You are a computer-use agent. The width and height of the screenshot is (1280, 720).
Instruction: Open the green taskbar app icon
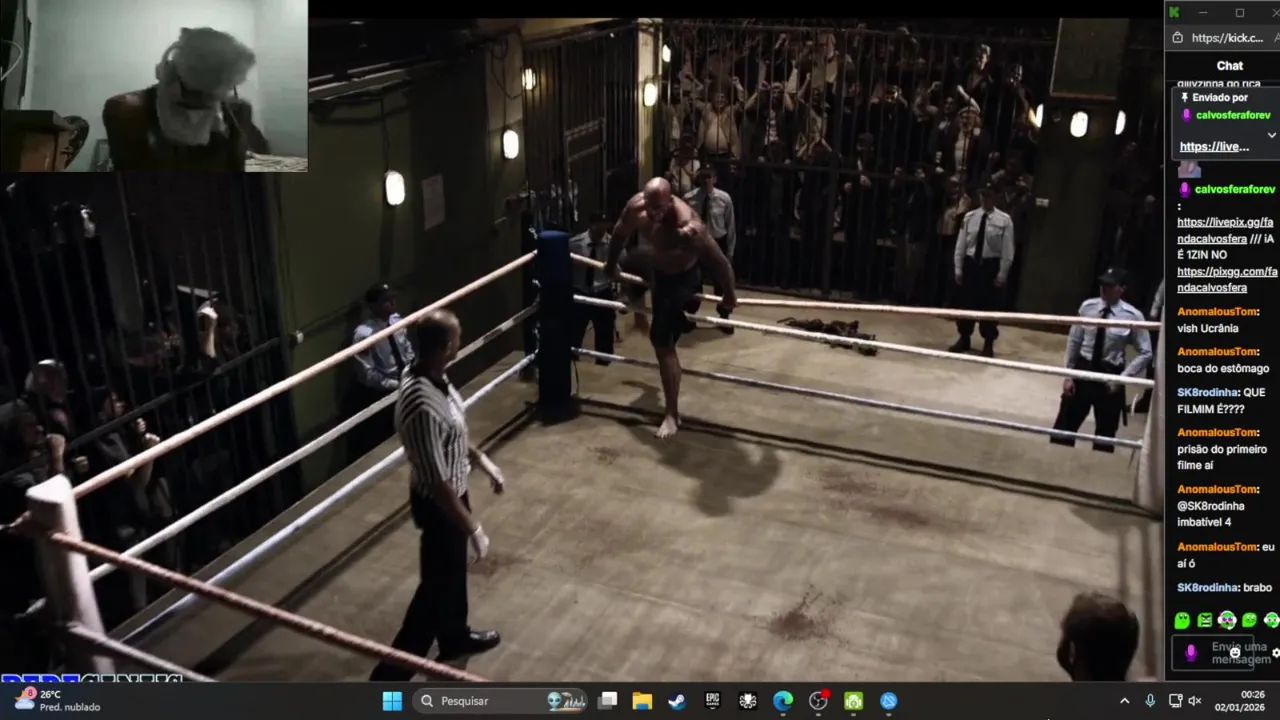pyautogui.click(x=853, y=701)
